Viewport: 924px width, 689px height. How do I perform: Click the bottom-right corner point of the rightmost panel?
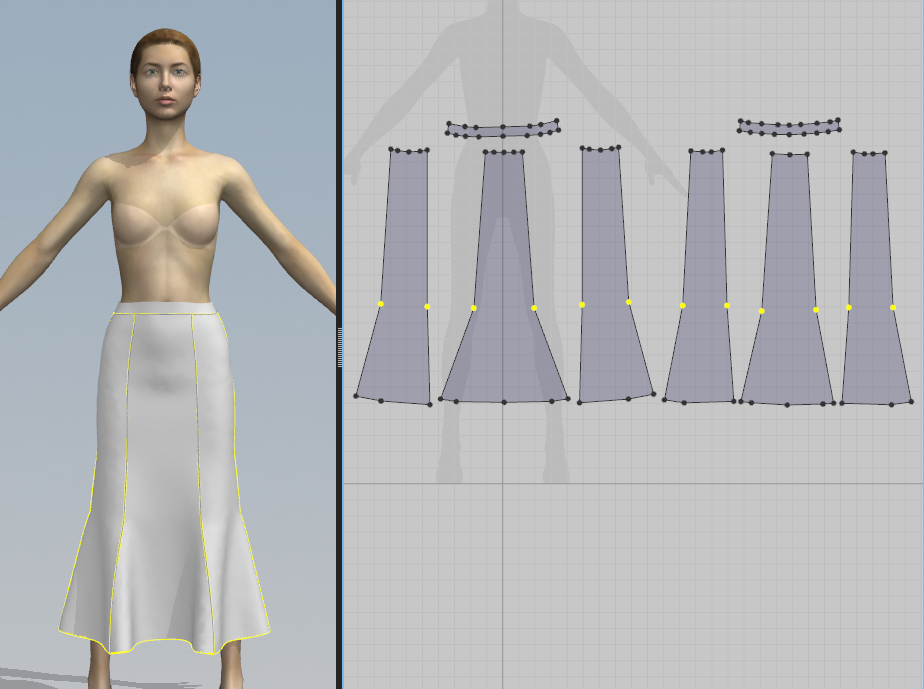(x=912, y=401)
